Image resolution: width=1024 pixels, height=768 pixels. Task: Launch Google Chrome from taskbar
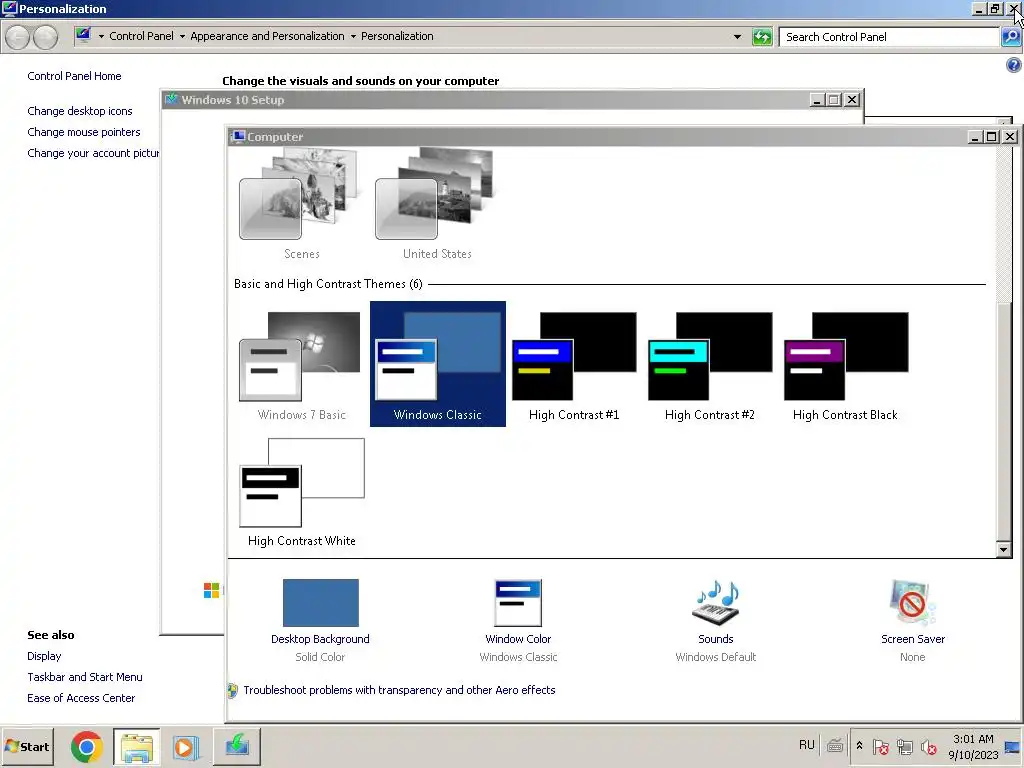click(x=86, y=747)
